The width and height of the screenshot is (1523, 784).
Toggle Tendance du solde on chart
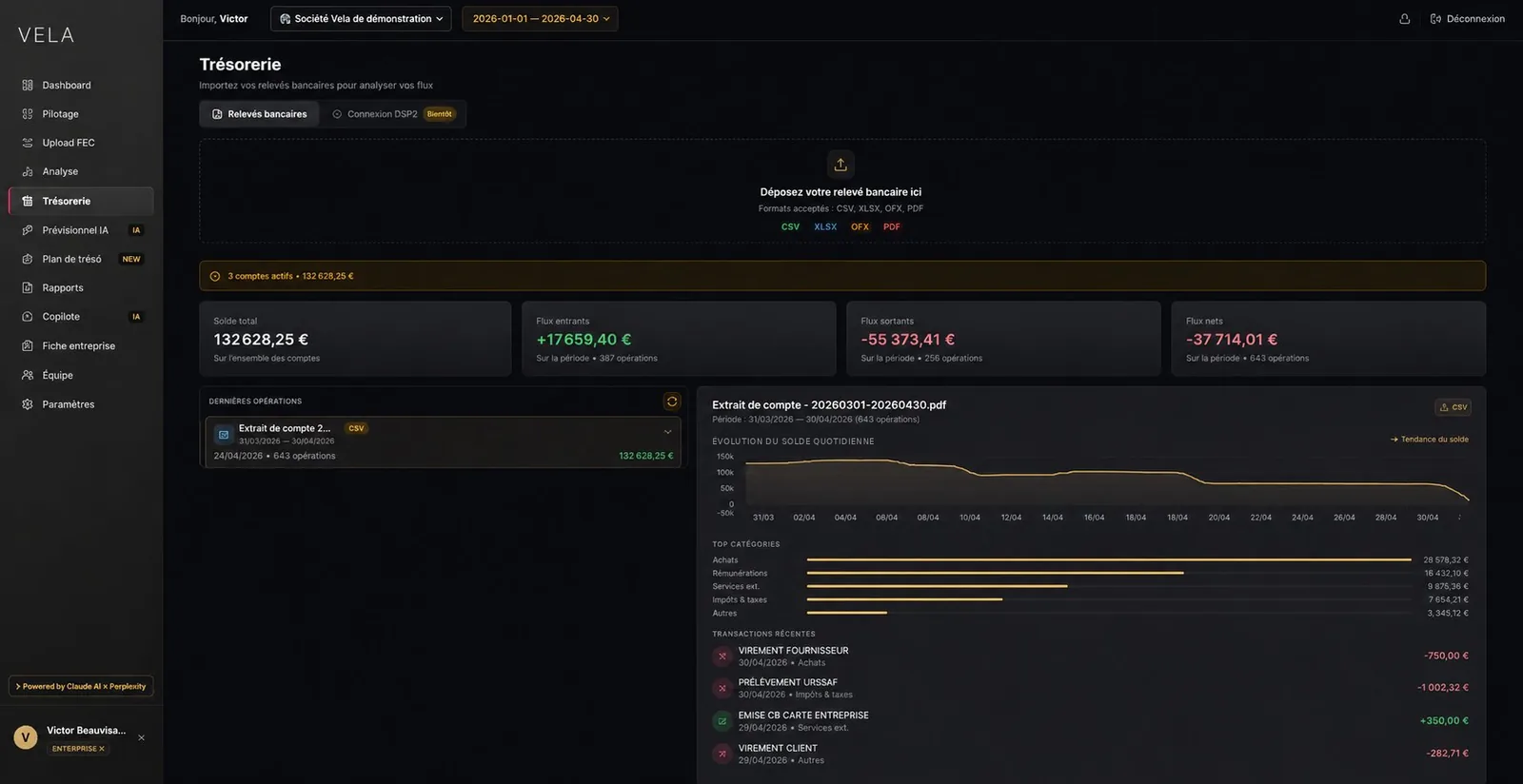click(x=1430, y=440)
